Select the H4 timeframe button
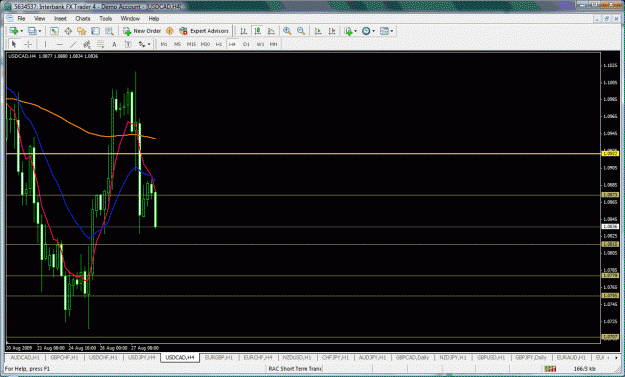Screen dimensions: 625x377 [x=232, y=44]
